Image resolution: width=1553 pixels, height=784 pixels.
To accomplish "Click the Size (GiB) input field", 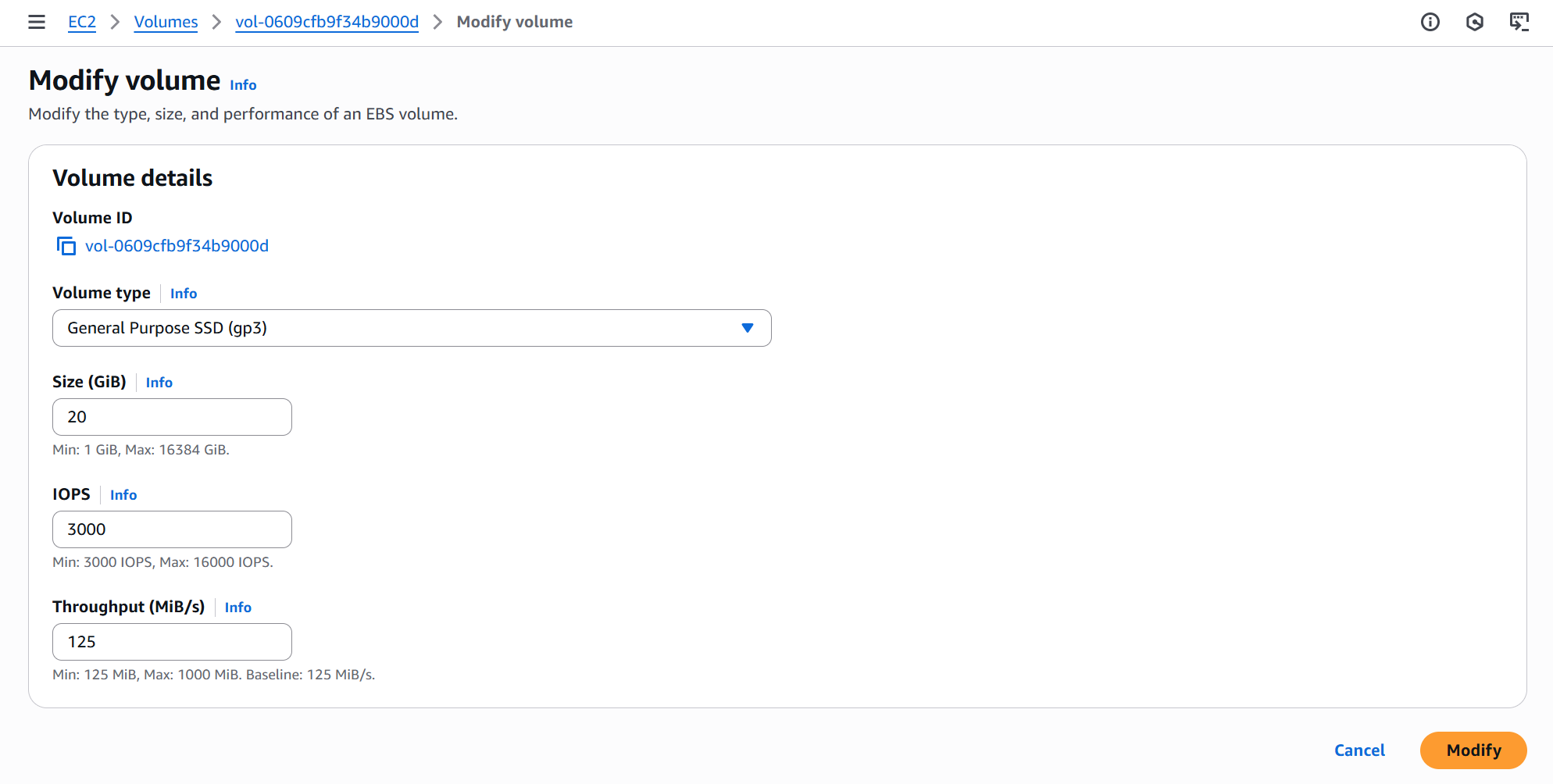I will pyautogui.click(x=172, y=417).
